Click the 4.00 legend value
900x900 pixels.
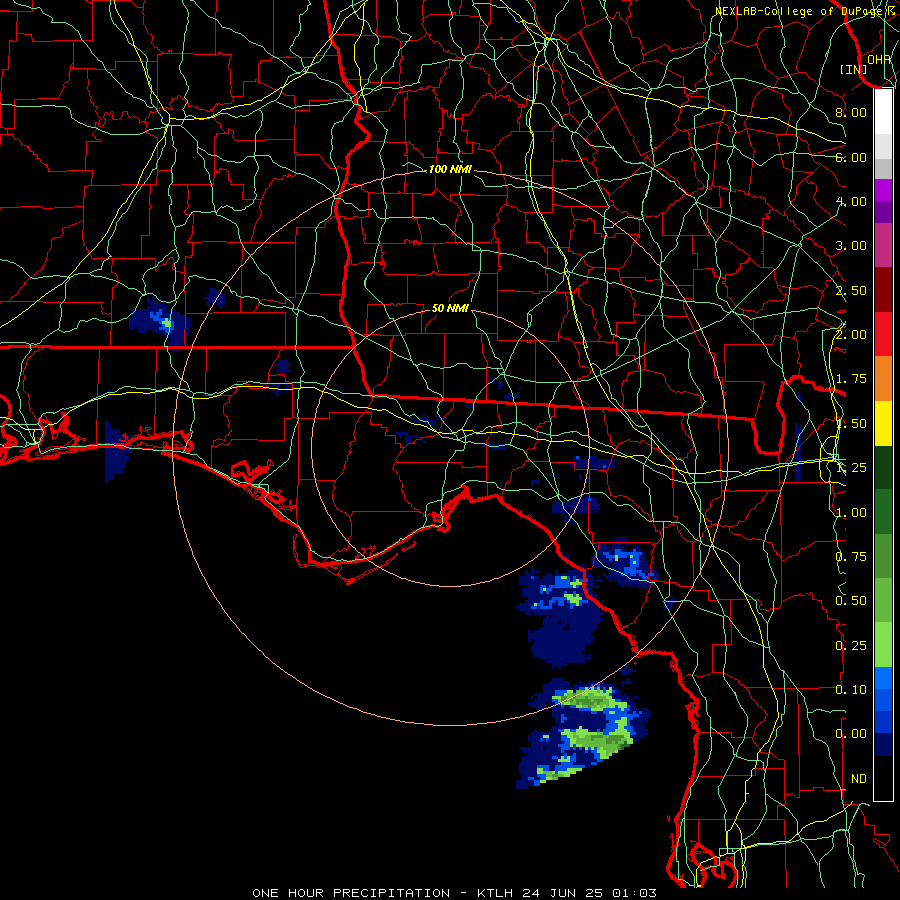tap(851, 201)
